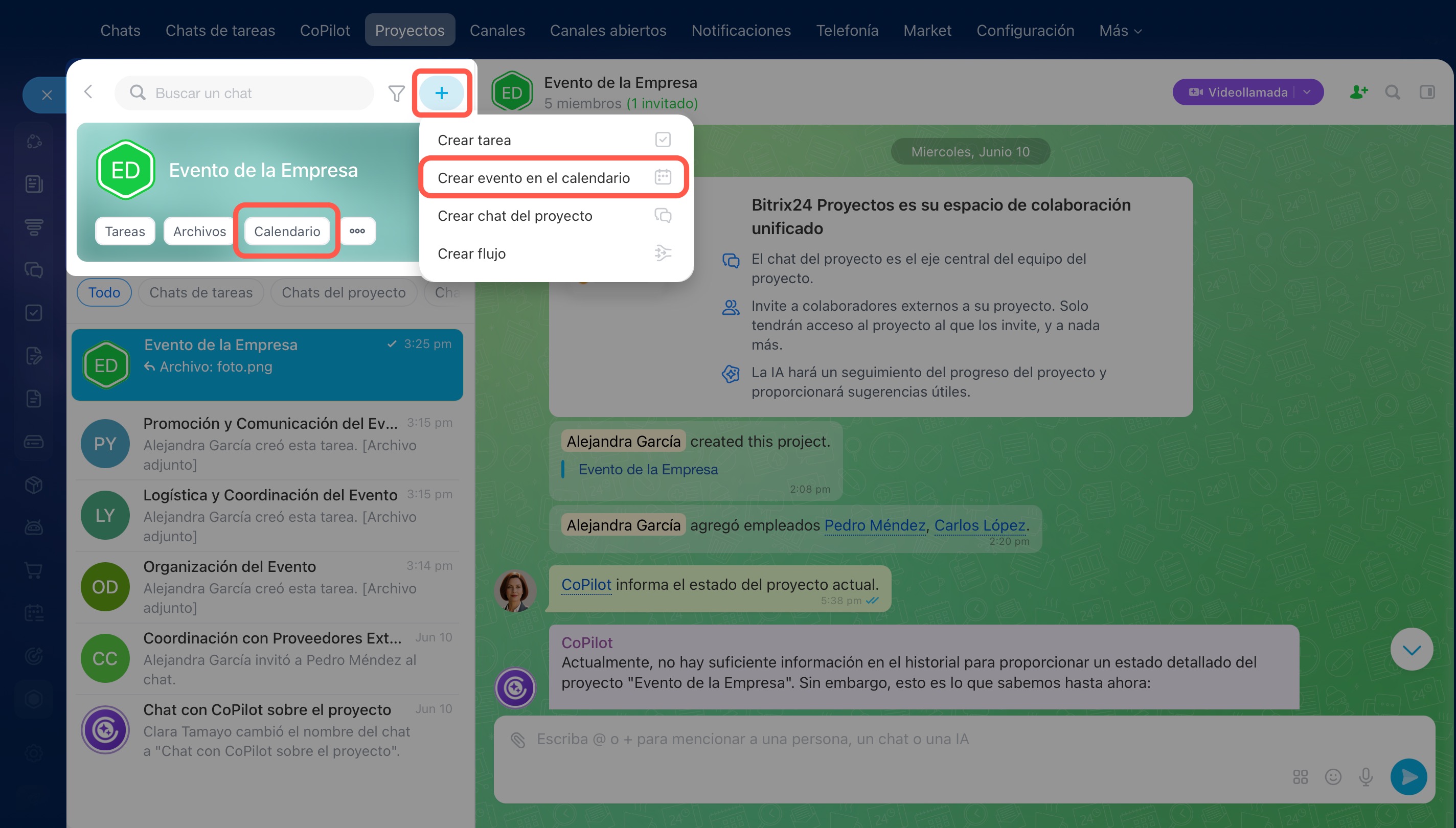The image size is (1456, 828).
Task: Click the checkmark tasks icon in left sidebar
Action: [34, 312]
